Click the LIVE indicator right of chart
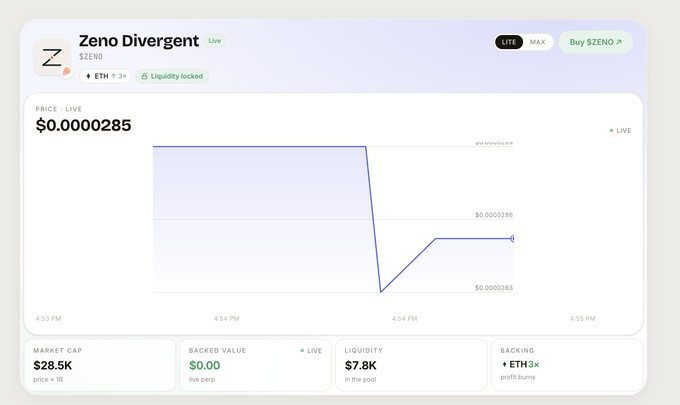 [x=620, y=131]
